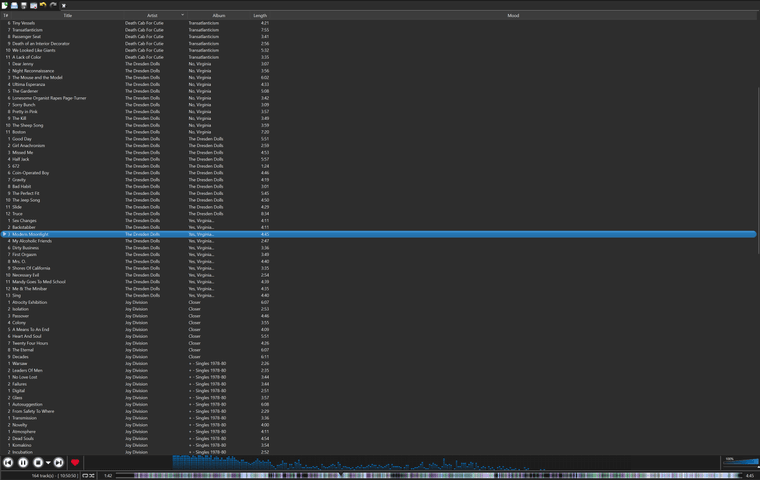Click the elapsed time 1:42 display
The height and width of the screenshot is (480, 760).
click(x=108, y=476)
